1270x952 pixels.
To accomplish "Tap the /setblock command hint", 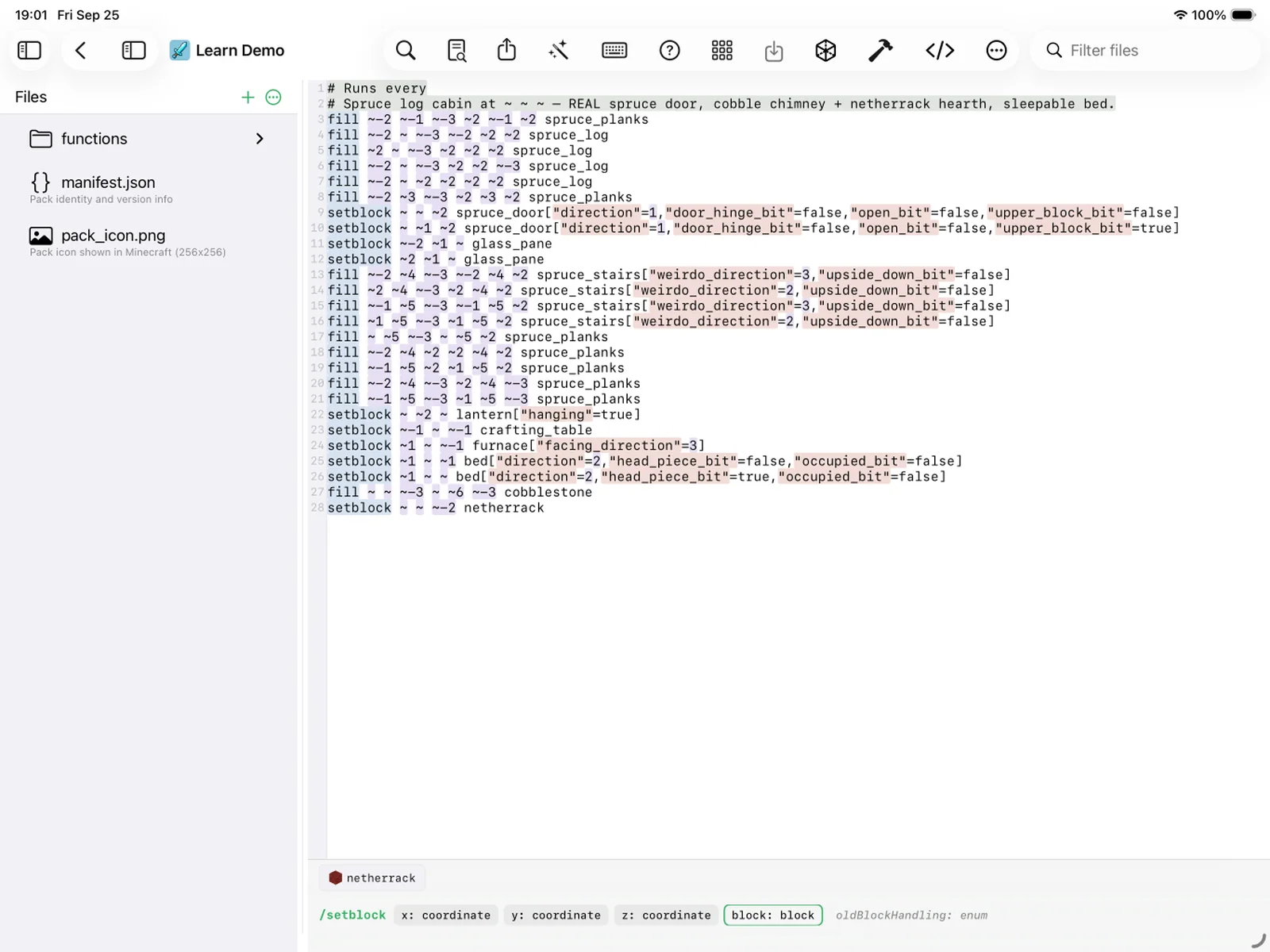I will (352, 916).
